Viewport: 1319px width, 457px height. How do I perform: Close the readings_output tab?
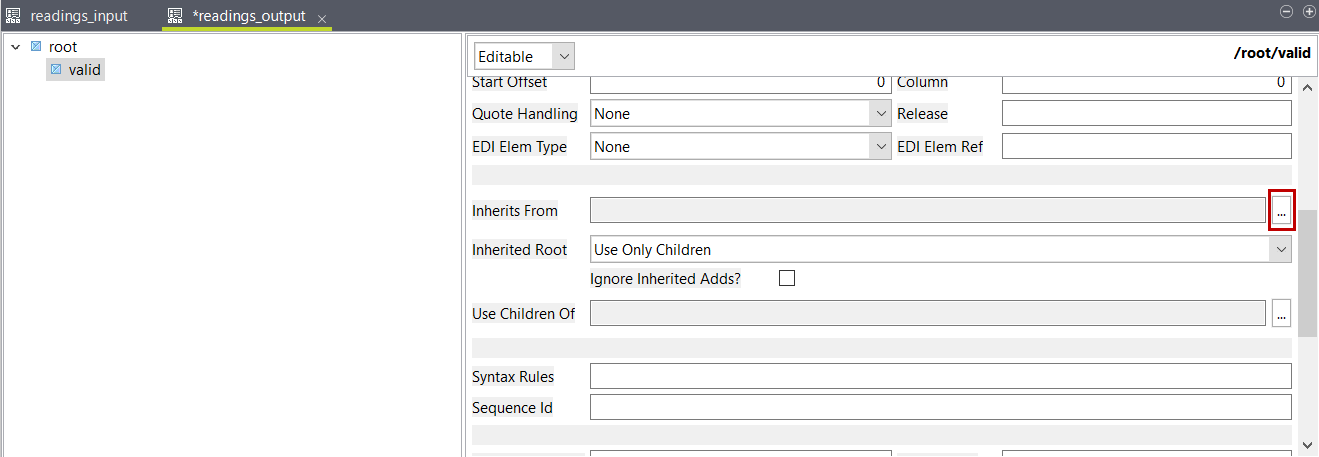(x=322, y=19)
